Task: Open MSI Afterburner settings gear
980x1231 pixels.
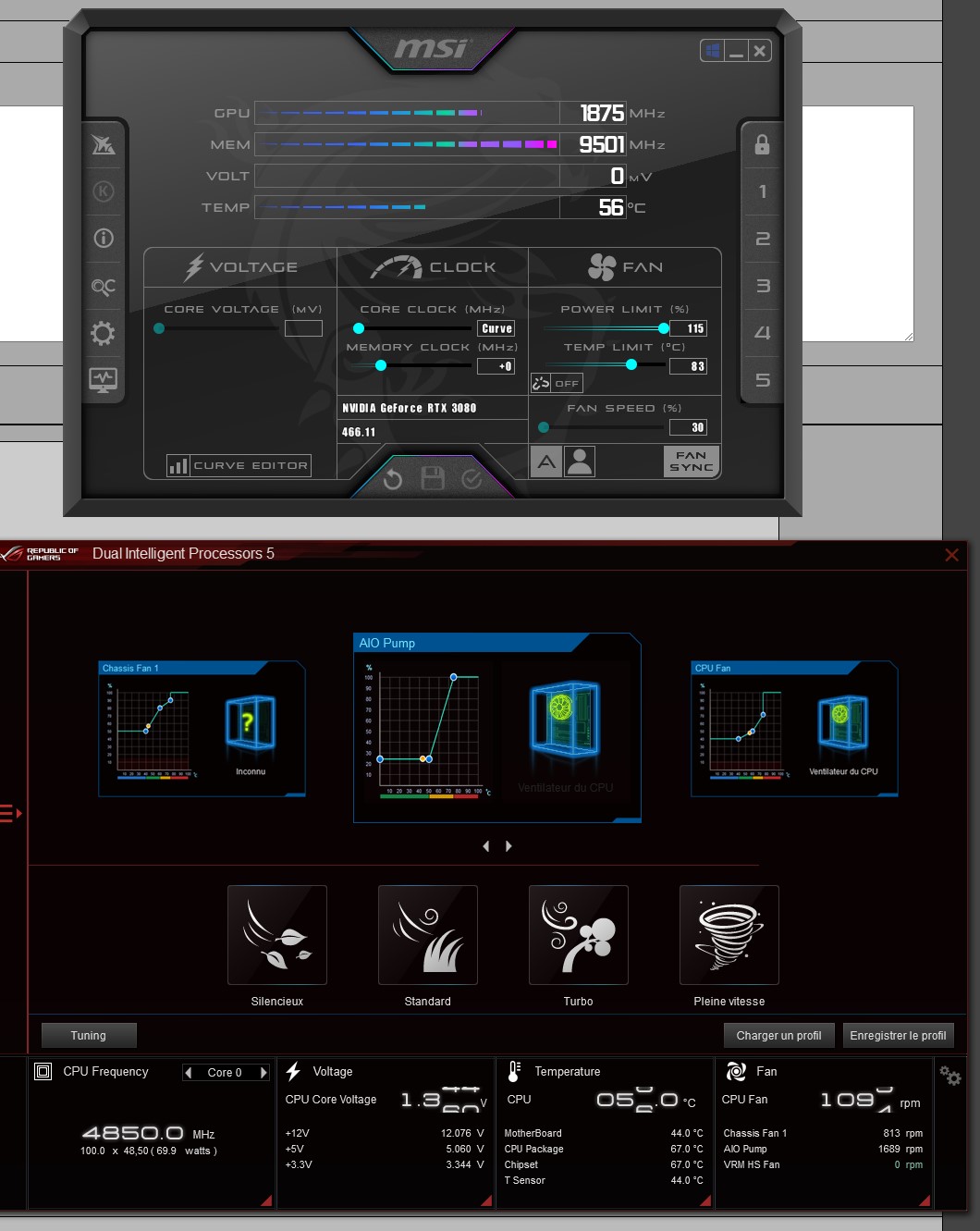Action: 103,333
